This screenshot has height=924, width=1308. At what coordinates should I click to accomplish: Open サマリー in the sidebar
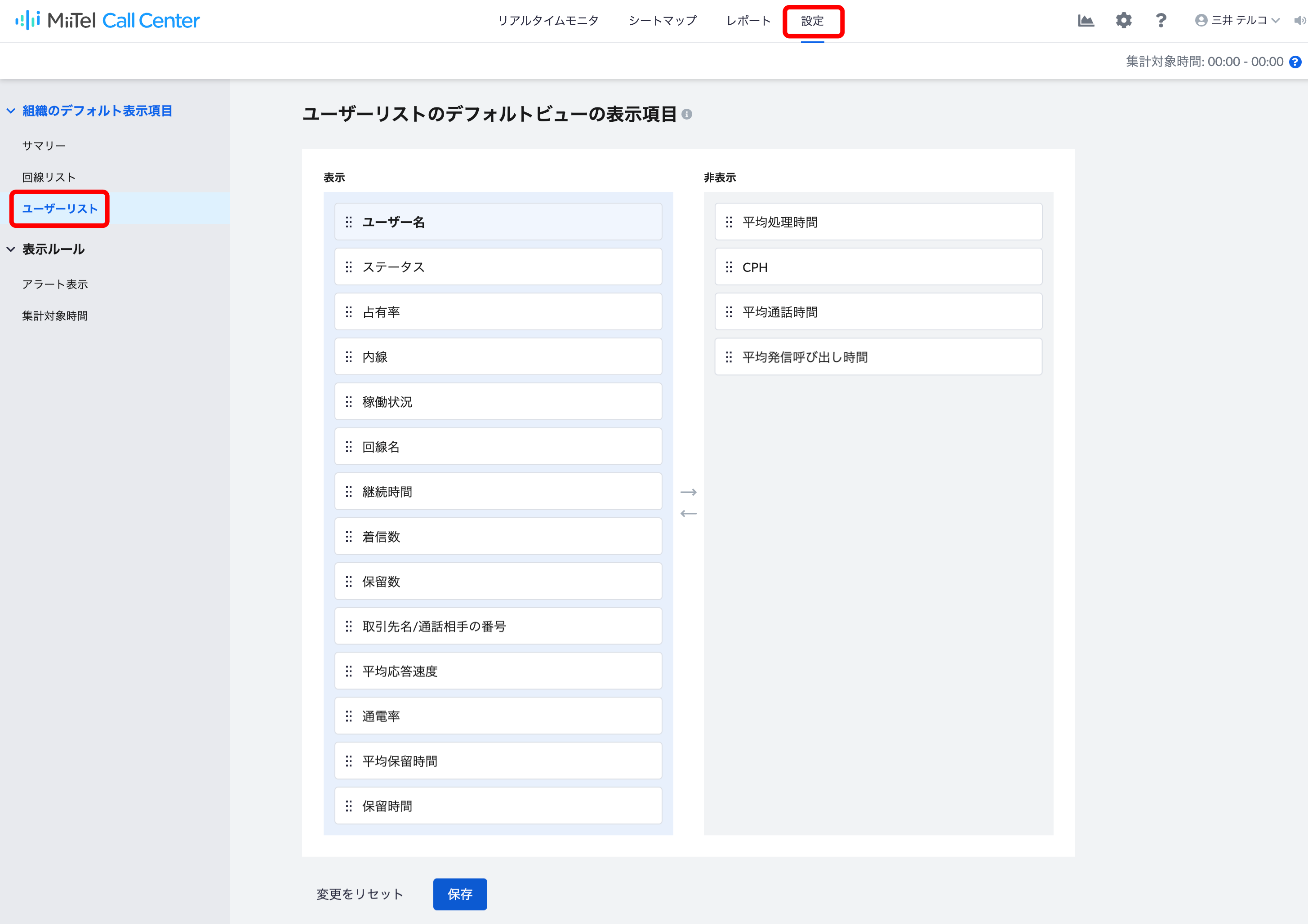tap(44, 146)
